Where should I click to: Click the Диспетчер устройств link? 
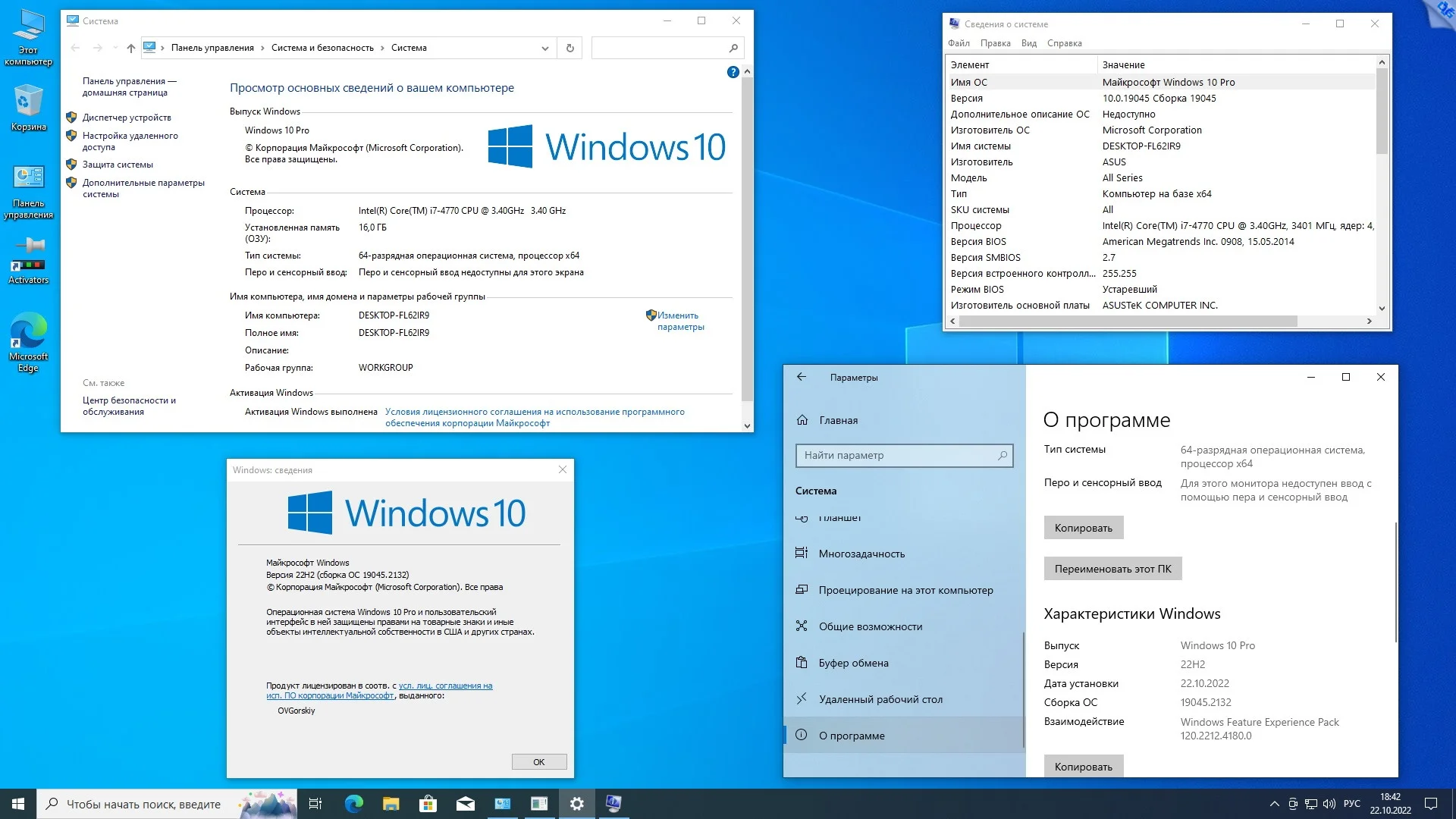127,118
